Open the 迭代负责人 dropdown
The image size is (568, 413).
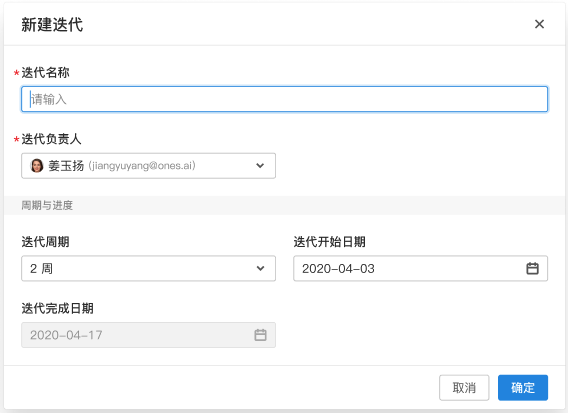click(x=149, y=166)
